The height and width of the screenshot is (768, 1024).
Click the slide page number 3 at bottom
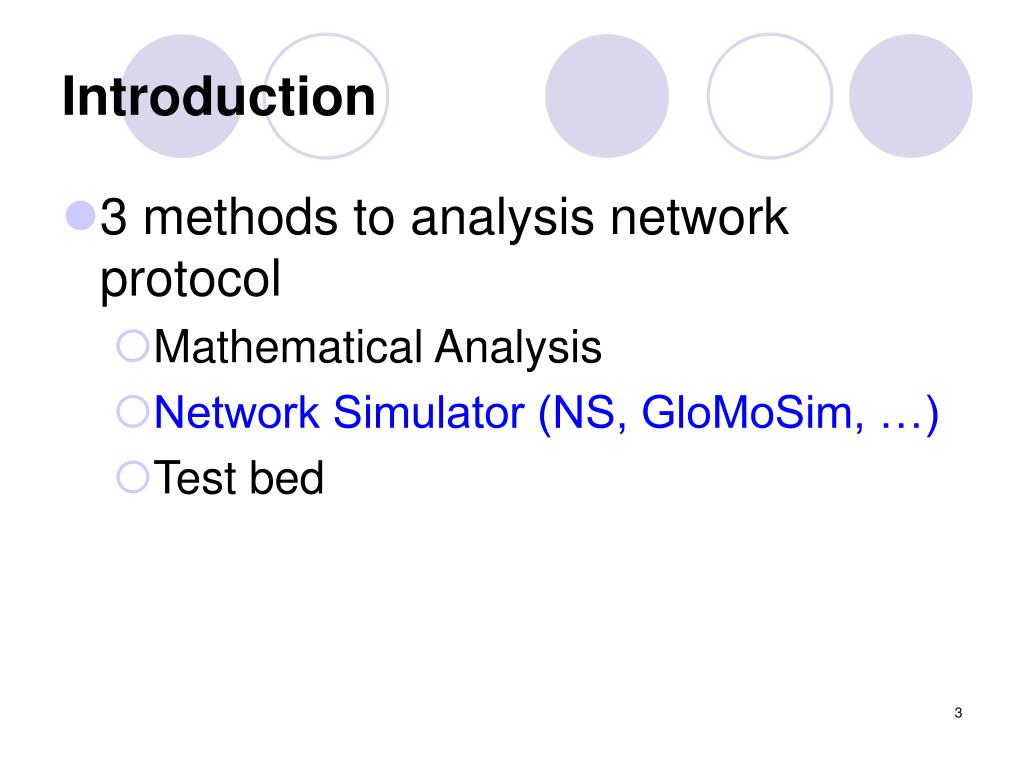(958, 712)
